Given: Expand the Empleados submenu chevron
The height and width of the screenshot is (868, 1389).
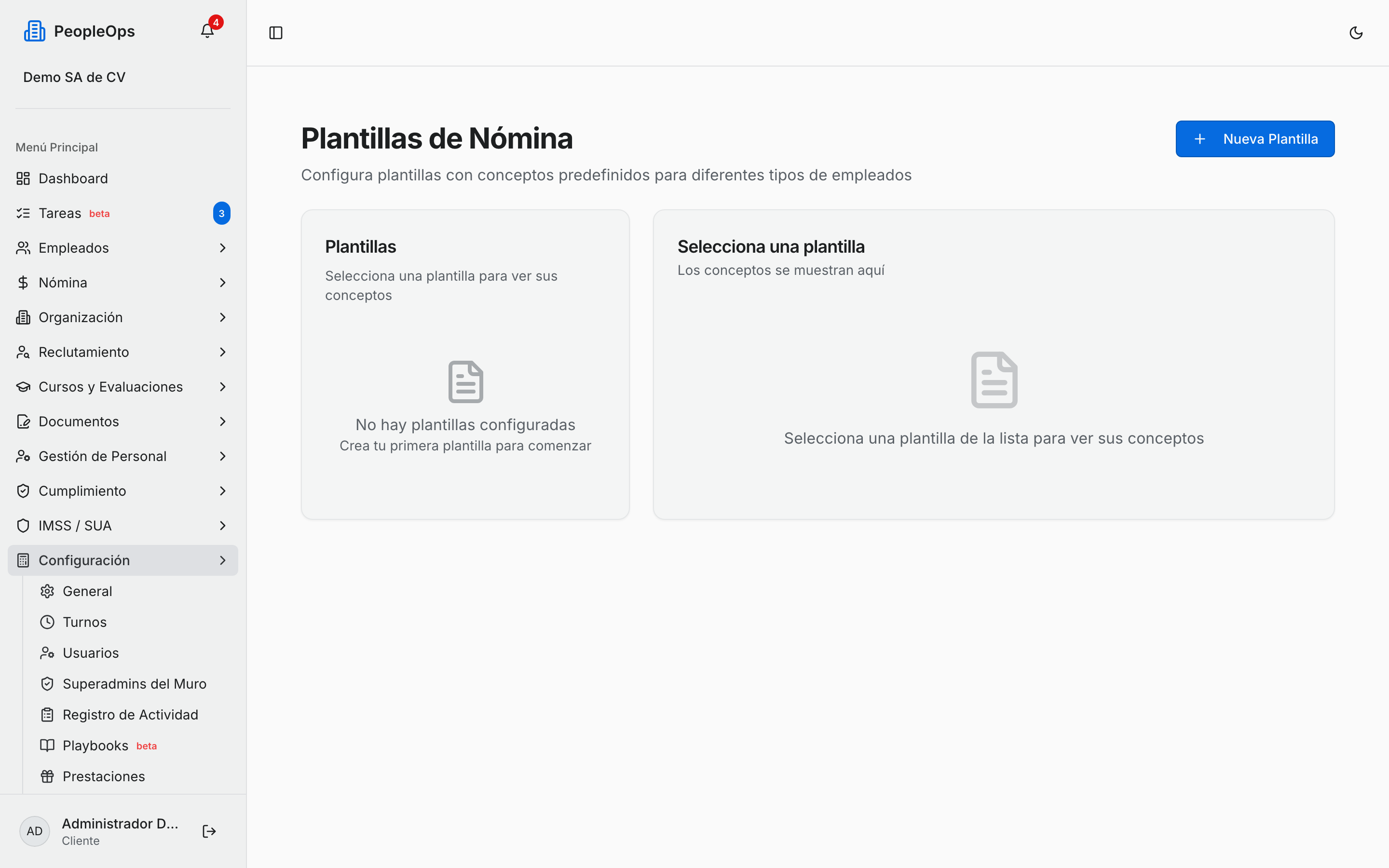Looking at the screenshot, I should point(223,248).
